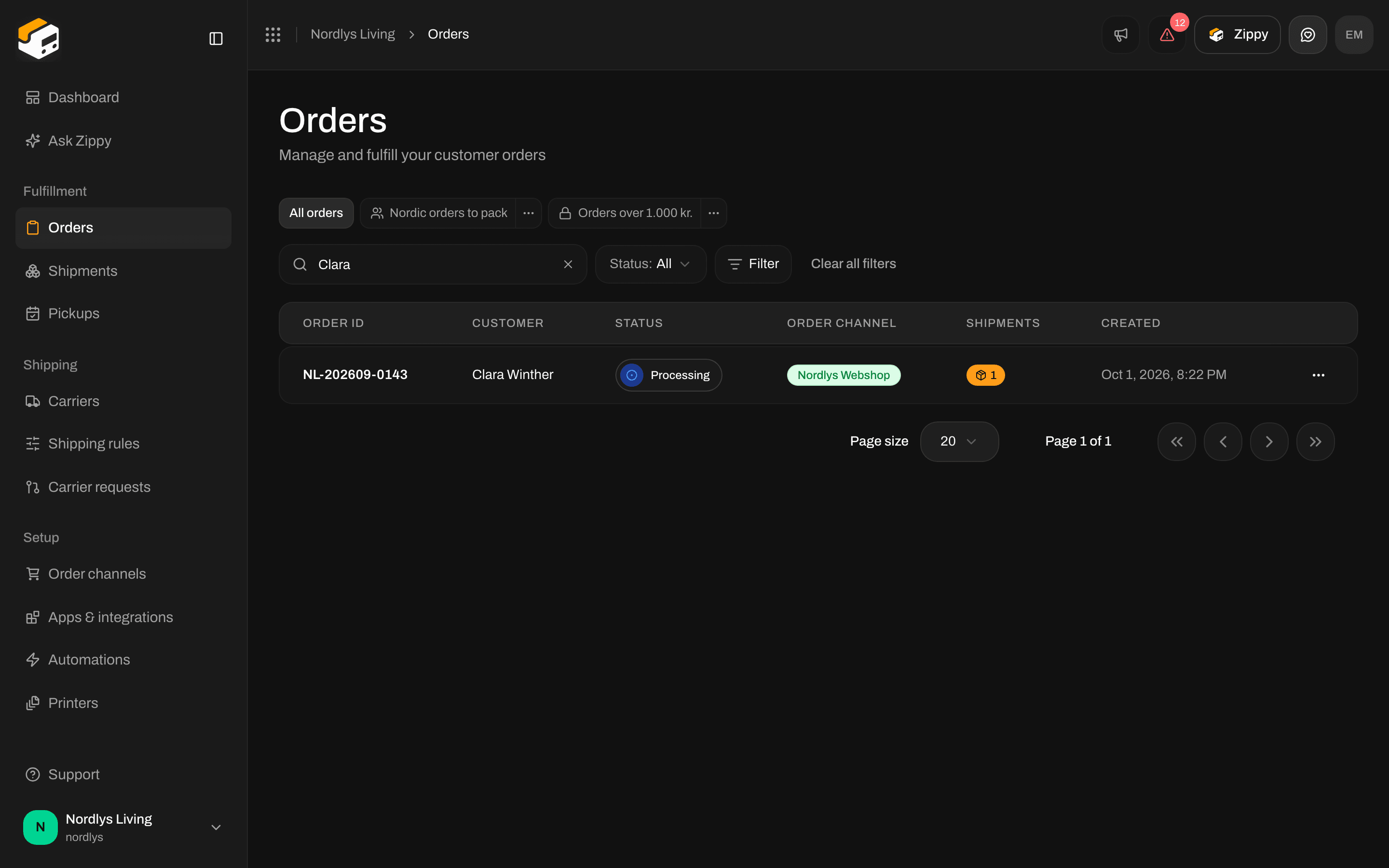Viewport: 1389px width, 868px height.
Task: Go to the last page
Action: coord(1316,441)
